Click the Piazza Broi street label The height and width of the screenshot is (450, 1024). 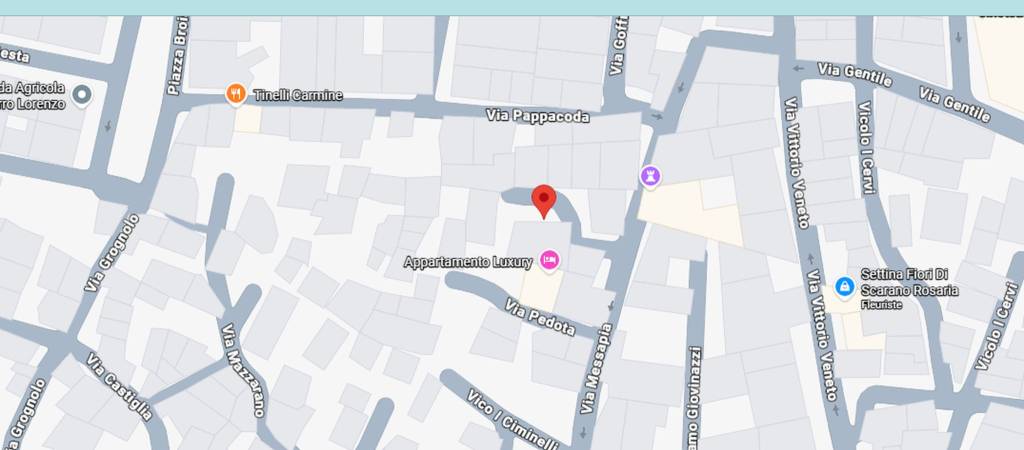[x=178, y=56]
